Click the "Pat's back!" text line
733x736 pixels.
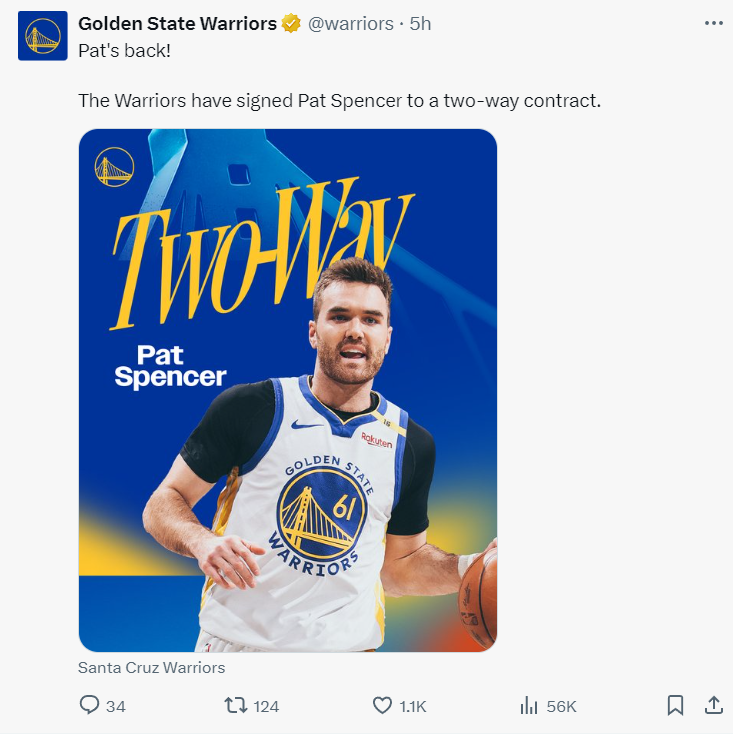124,50
